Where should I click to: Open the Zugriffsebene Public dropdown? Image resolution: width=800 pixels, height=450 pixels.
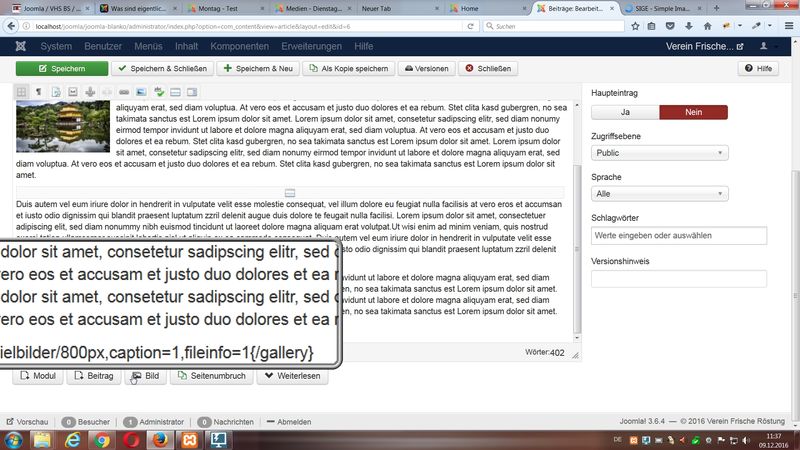(660, 153)
